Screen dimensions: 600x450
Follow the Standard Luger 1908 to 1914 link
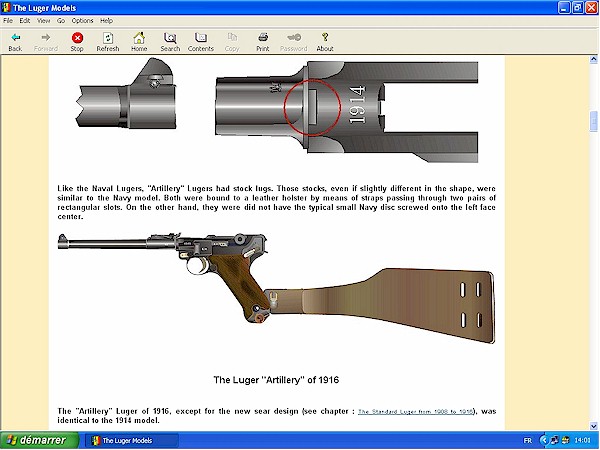(x=416, y=412)
